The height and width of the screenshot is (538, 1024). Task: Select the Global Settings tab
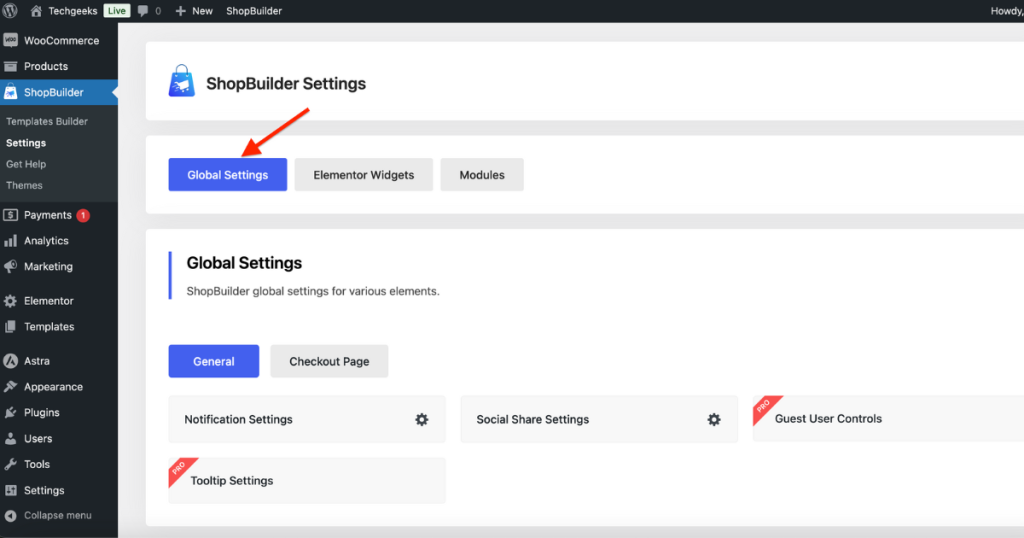[227, 175]
